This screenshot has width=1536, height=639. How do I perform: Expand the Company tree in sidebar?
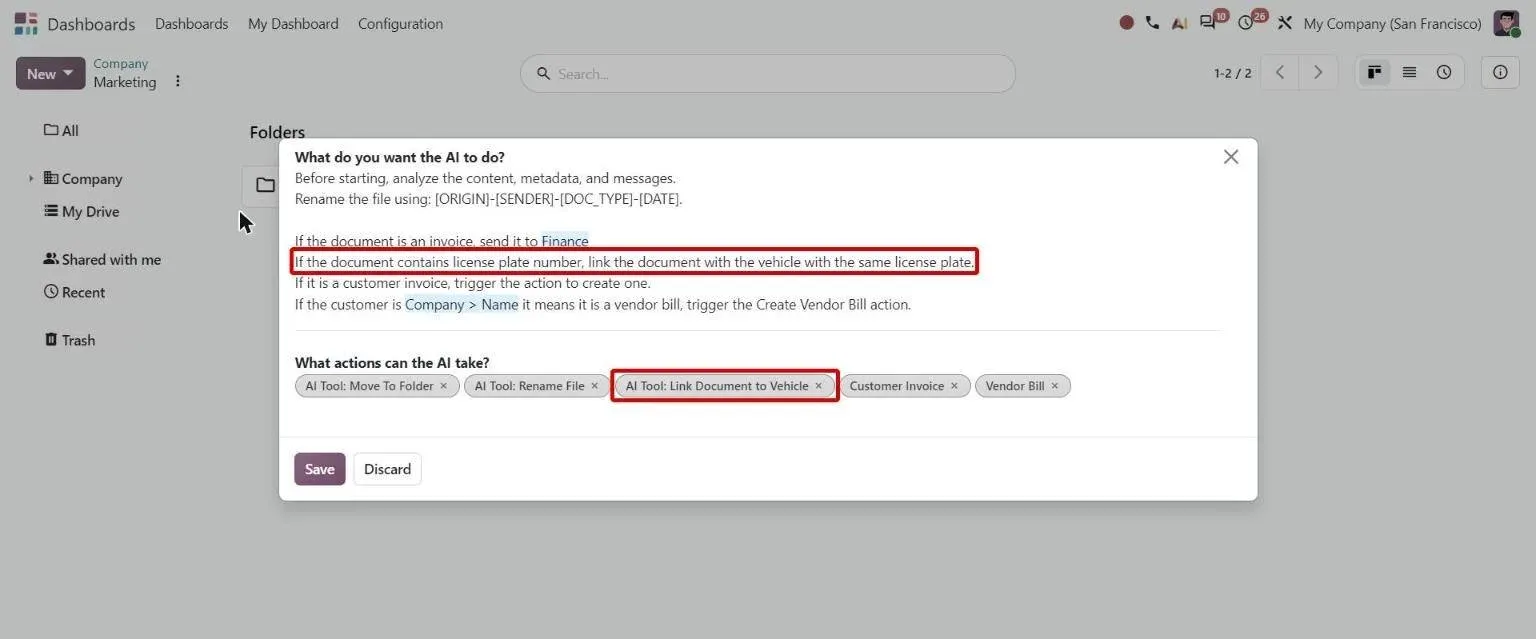31,179
